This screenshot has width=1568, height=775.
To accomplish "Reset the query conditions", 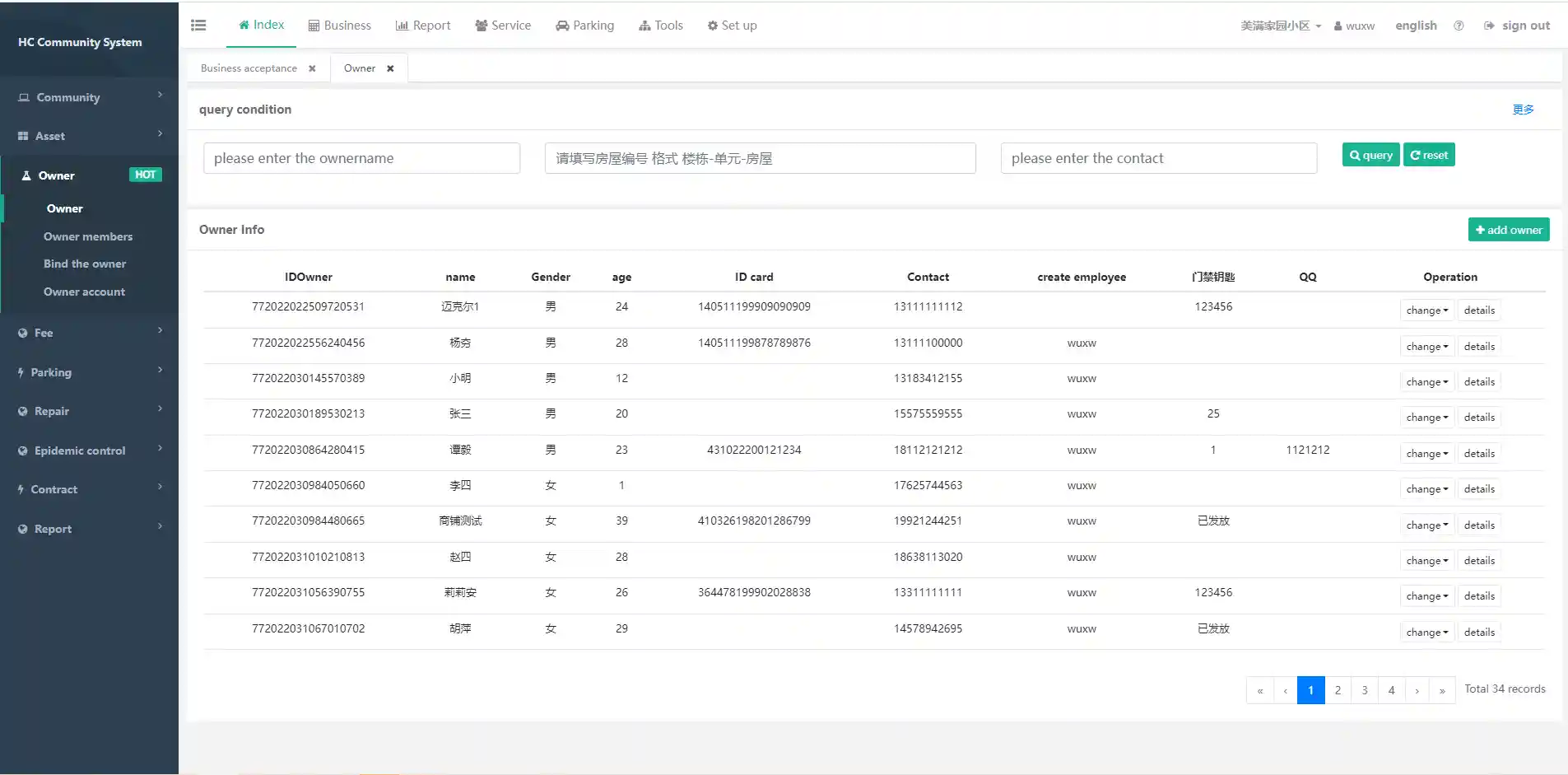I will (x=1428, y=155).
